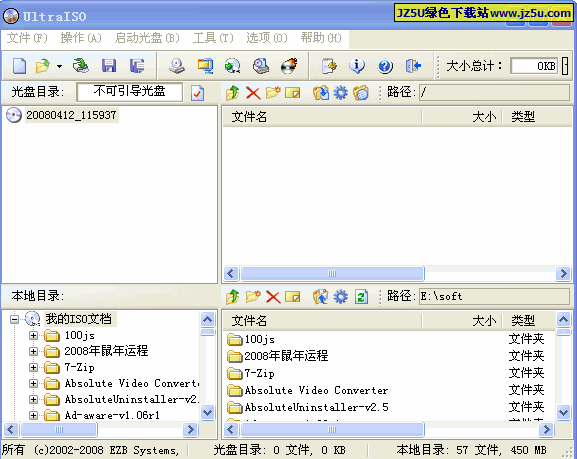The image size is (577, 459).
Task: Click the Make CD/DVD image icon
Action: click(177, 66)
